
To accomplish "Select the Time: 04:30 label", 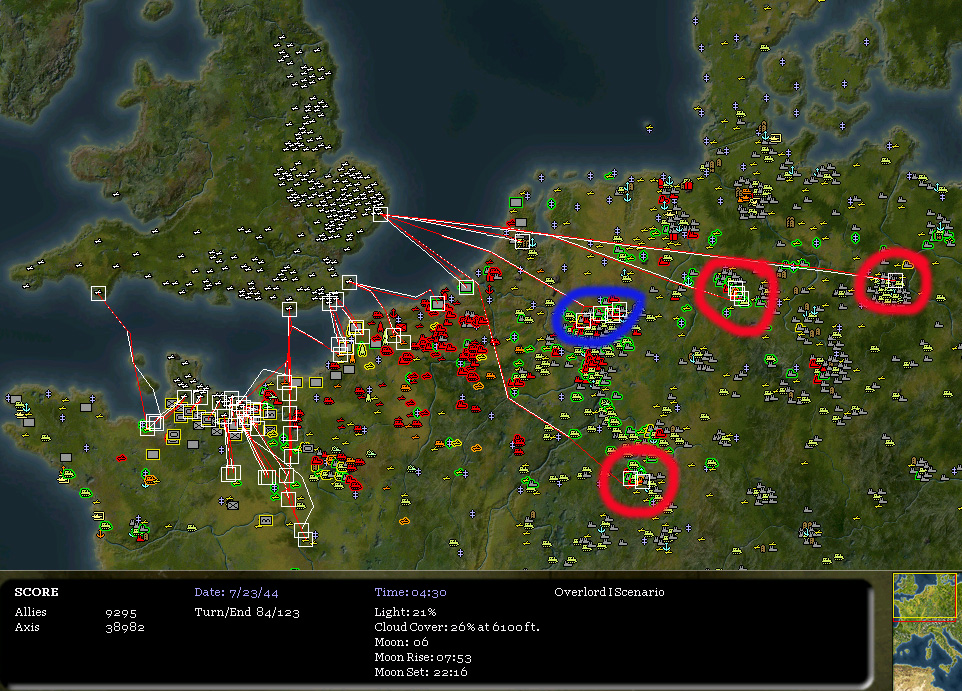I will click(410, 592).
